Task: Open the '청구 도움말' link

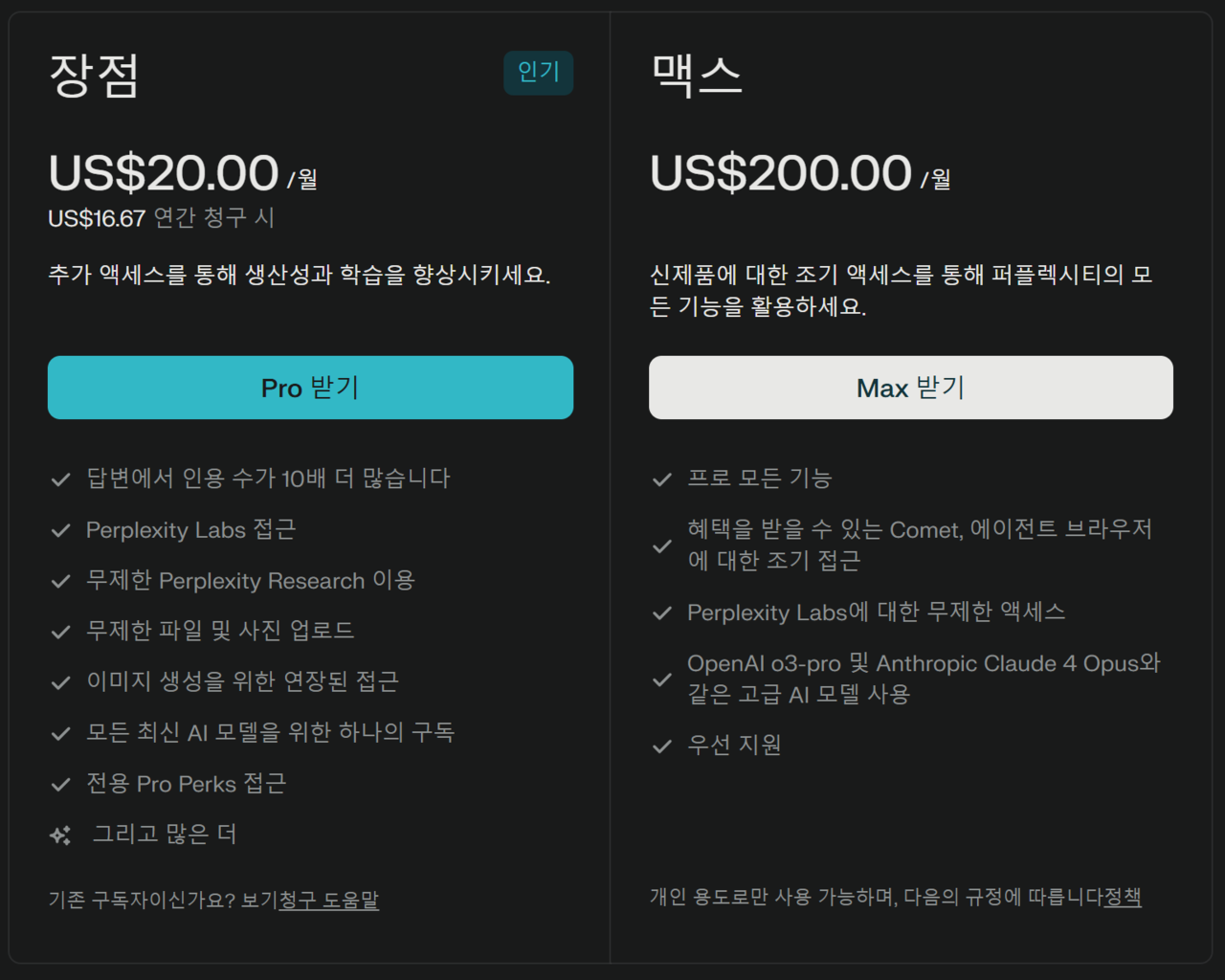Action: (x=330, y=901)
